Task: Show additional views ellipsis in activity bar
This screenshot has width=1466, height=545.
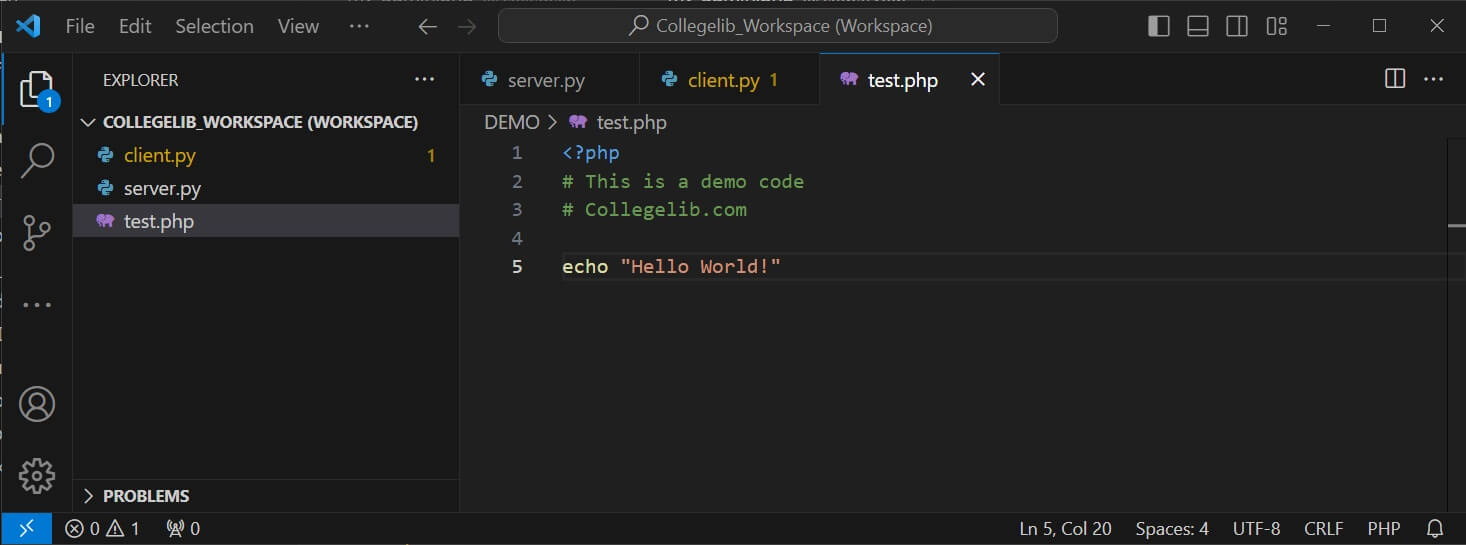Action: [37, 305]
